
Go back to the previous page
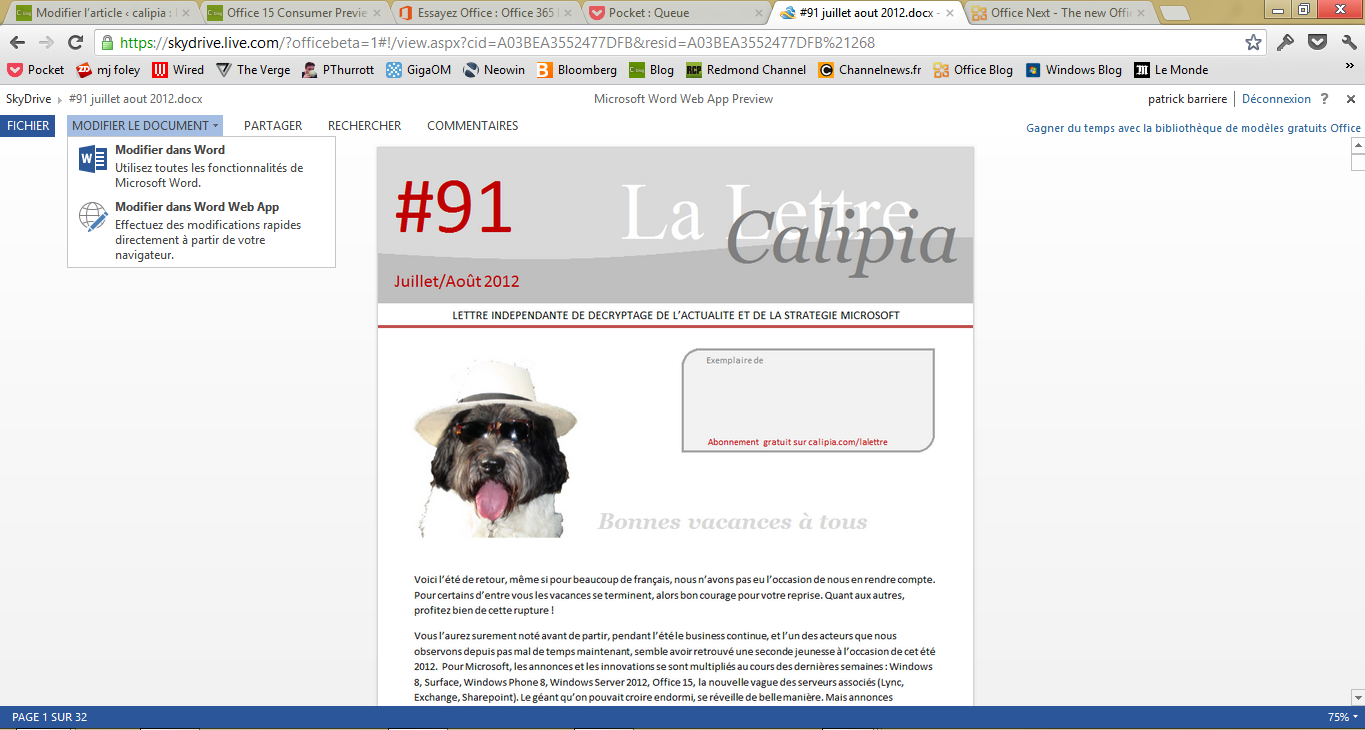click(x=17, y=43)
